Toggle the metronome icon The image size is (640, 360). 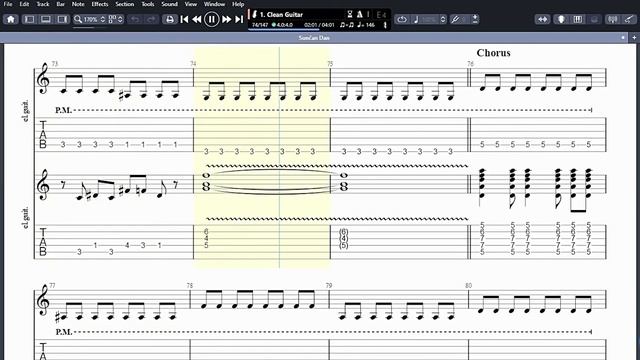pyautogui.click(x=360, y=14)
